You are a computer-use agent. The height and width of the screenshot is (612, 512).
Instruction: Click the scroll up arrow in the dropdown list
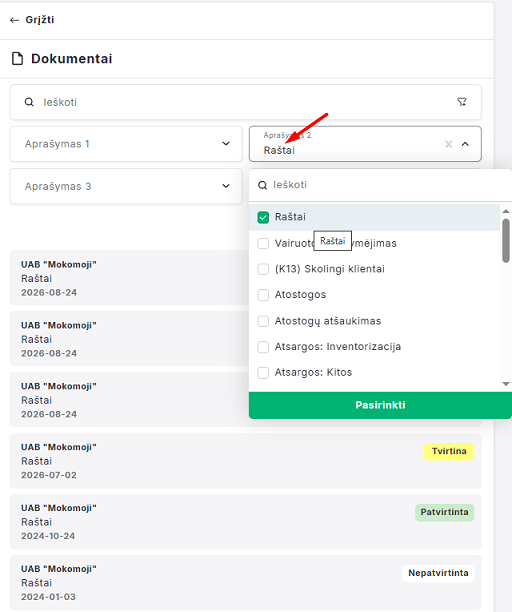(506, 211)
